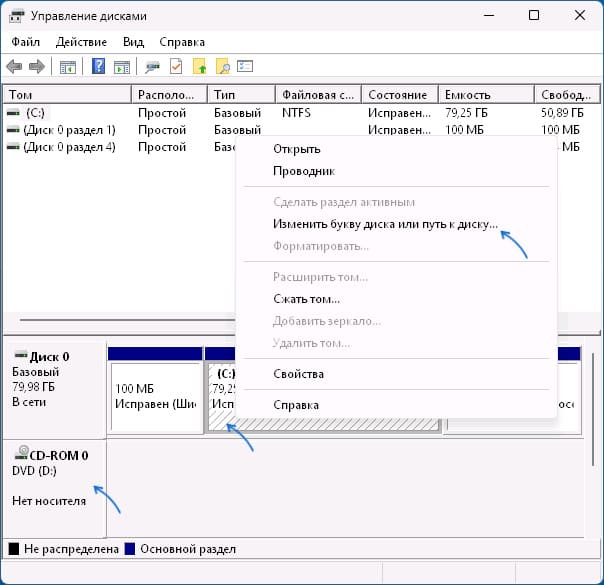Click 'Свойства' in the context menu
The image size is (604, 585).
(x=298, y=374)
